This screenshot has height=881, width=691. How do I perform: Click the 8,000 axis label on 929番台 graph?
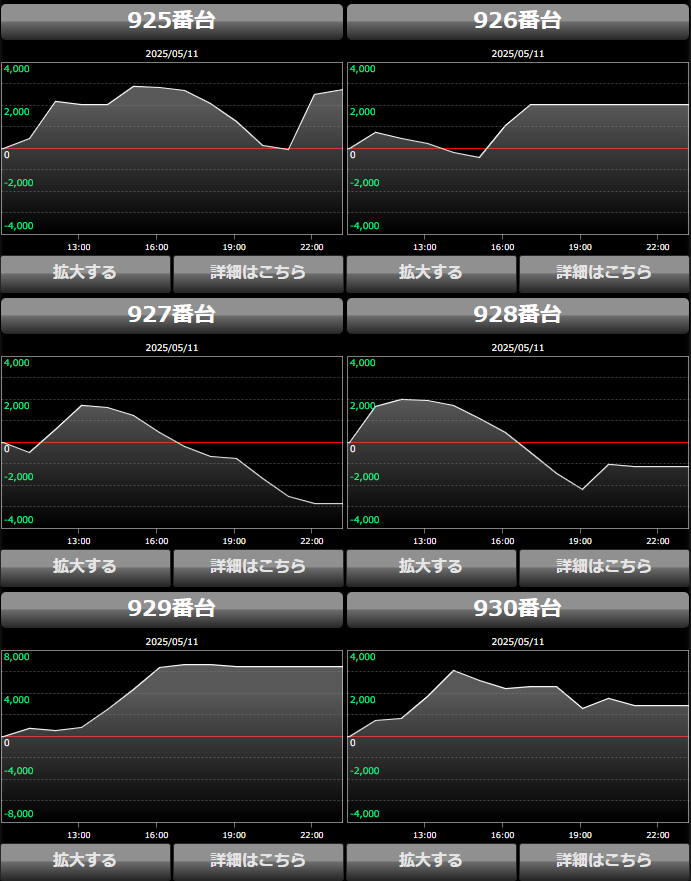[x=17, y=657]
